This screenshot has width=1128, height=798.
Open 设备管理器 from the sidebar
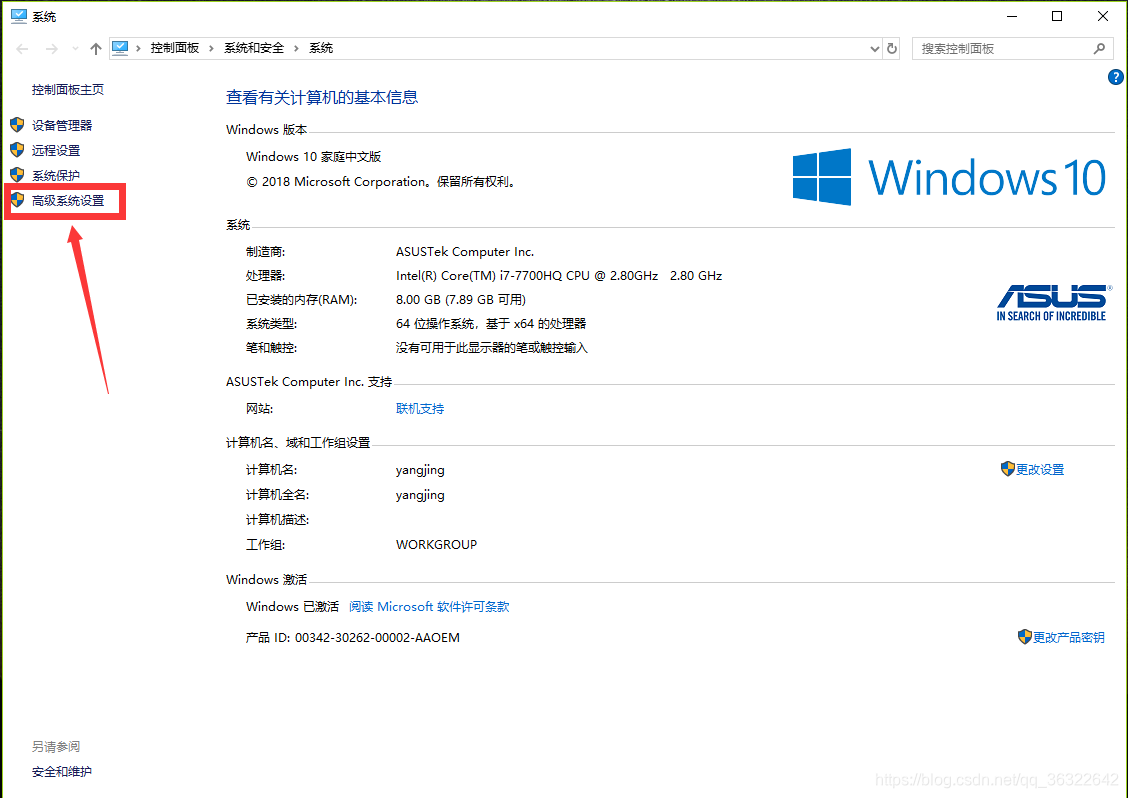click(62, 125)
